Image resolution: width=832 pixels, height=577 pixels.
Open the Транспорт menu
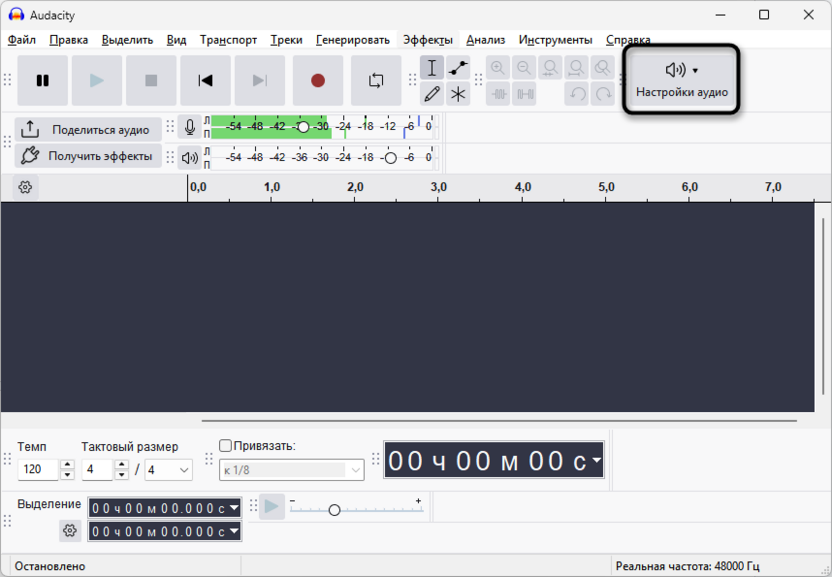click(228, 40)
